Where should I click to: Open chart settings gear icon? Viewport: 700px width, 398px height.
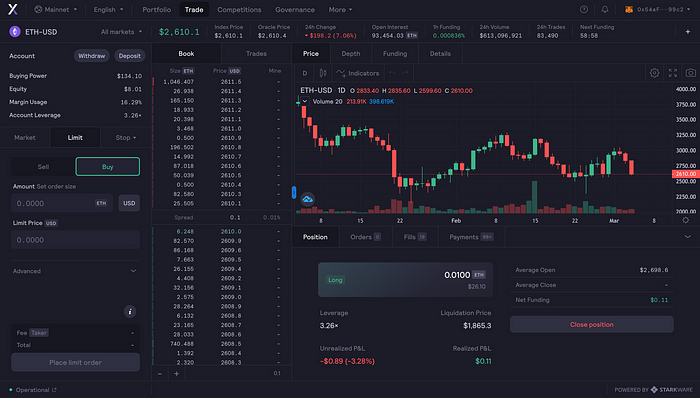[654, 73]
